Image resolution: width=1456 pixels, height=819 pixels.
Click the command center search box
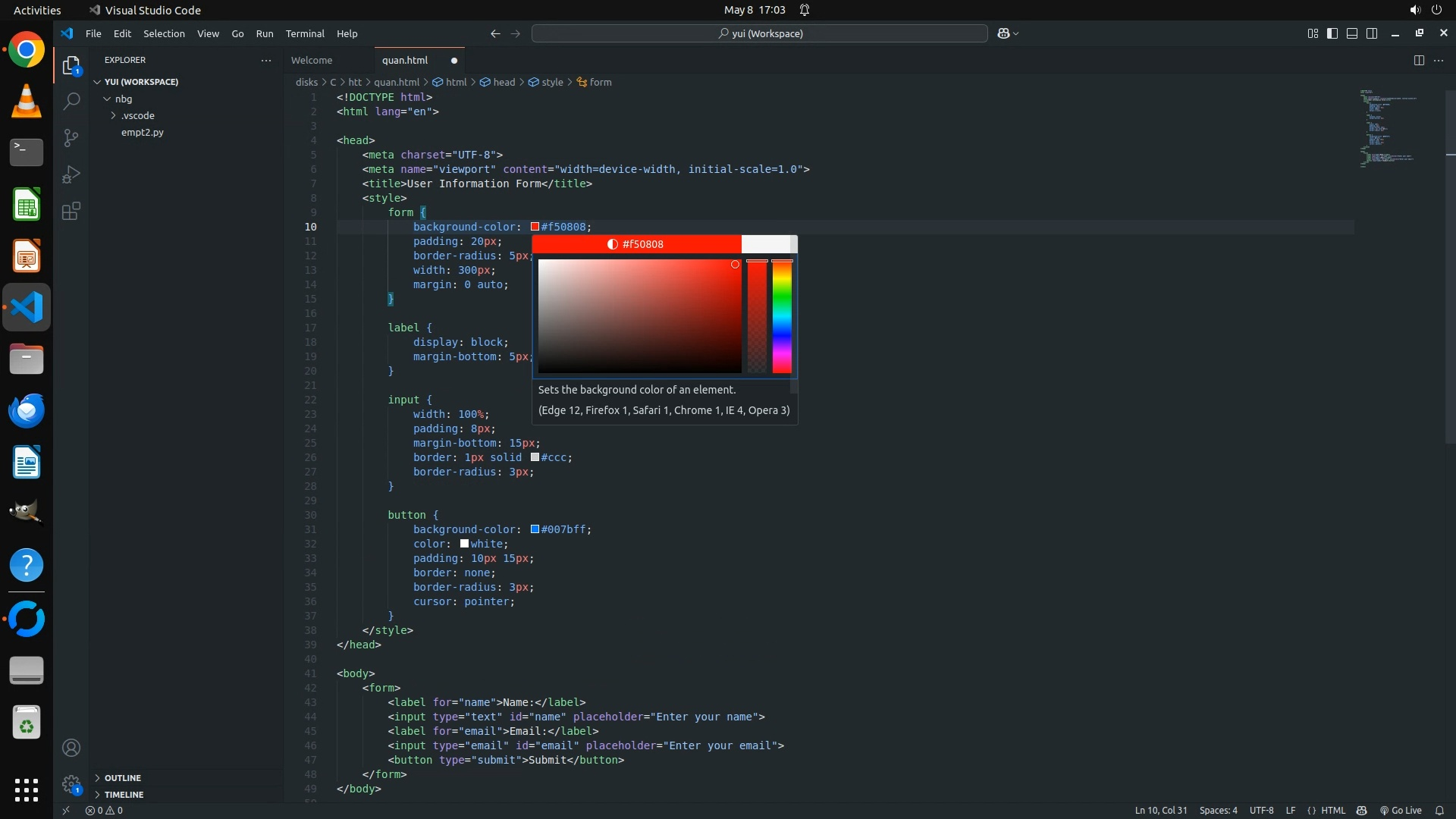[760, 33]
